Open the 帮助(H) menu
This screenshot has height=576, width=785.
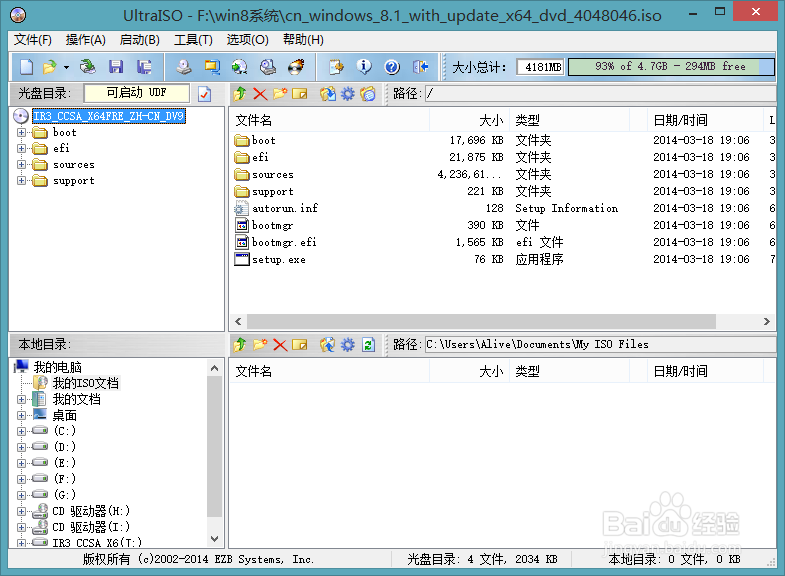(303, 40)
